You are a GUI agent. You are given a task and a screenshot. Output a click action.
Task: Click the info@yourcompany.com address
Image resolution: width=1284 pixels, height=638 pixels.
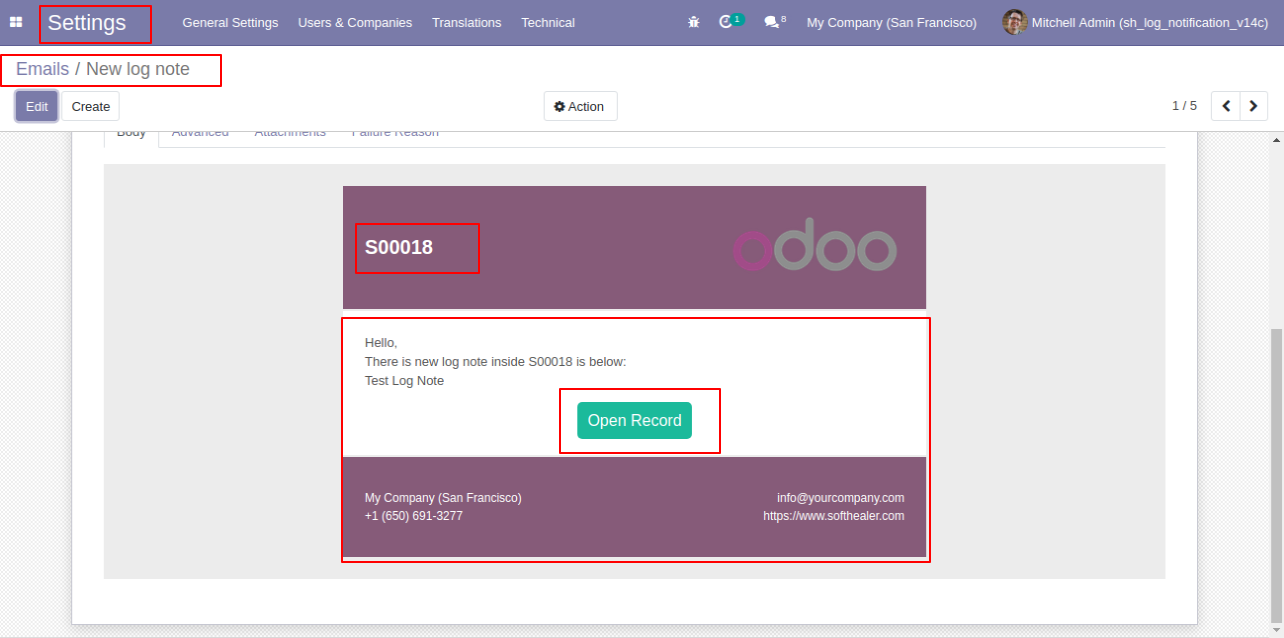pyautogui.click(x=840, y=498)
